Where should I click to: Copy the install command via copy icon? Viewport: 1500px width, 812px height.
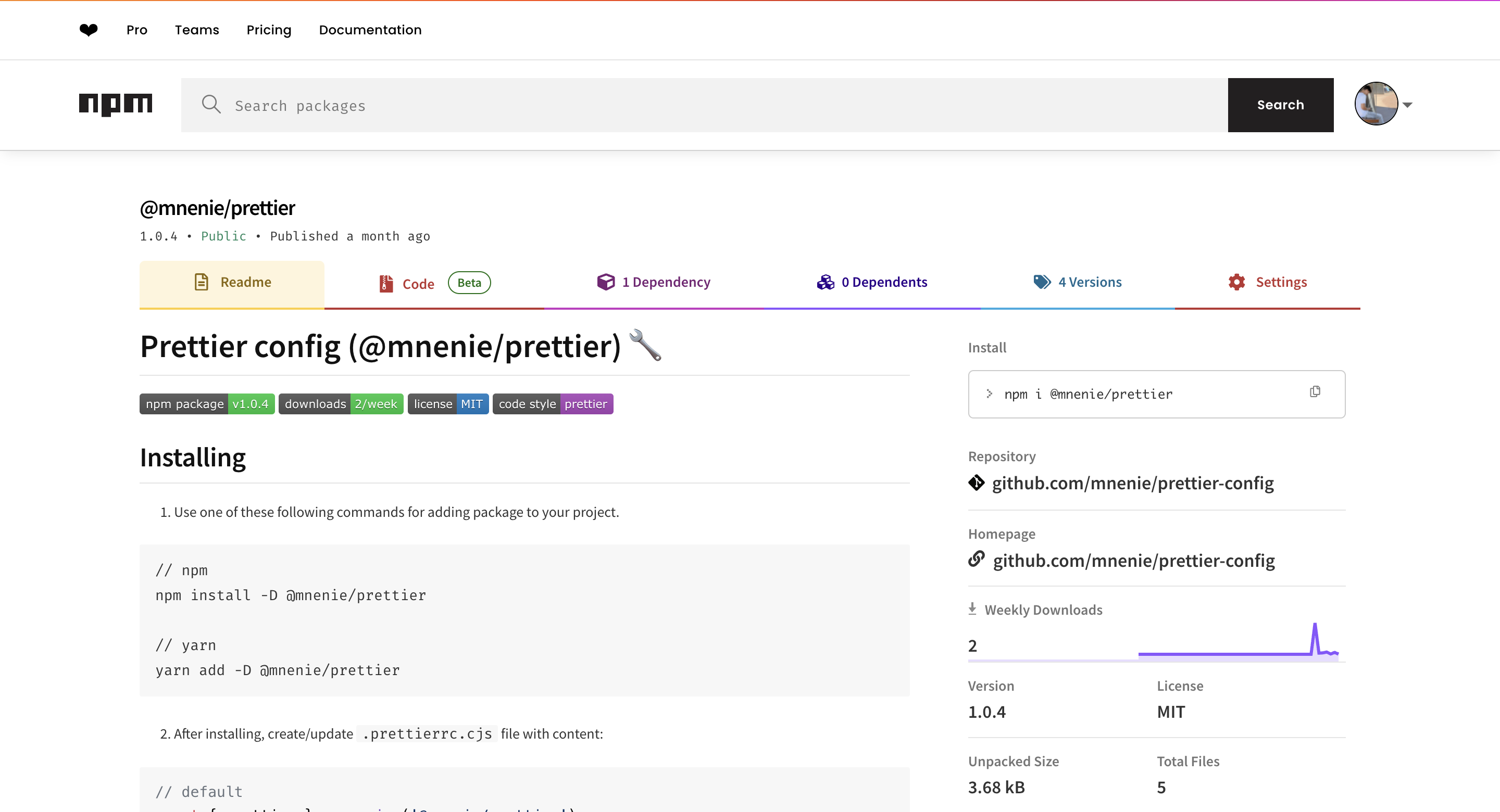(x=1314, y=392)
